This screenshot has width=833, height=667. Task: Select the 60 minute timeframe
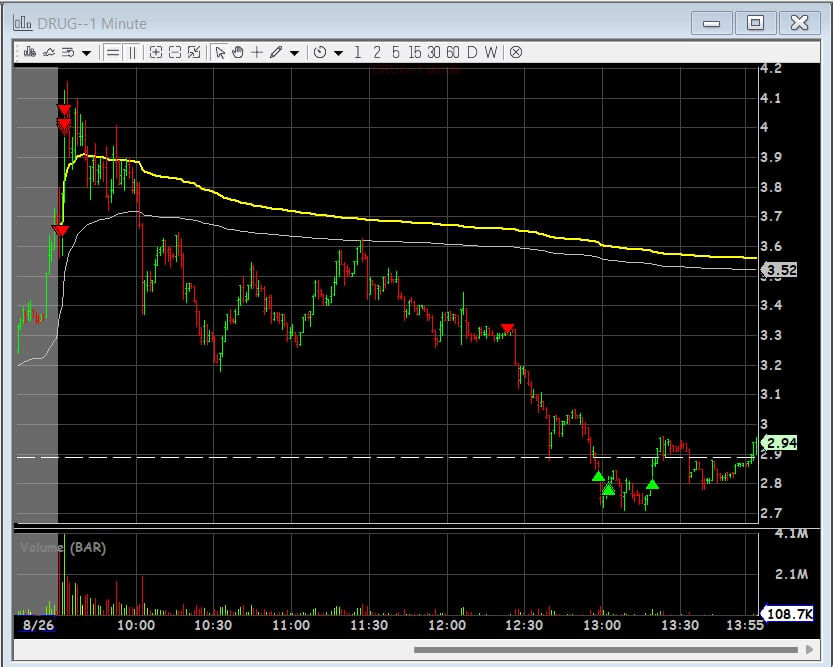453,52
